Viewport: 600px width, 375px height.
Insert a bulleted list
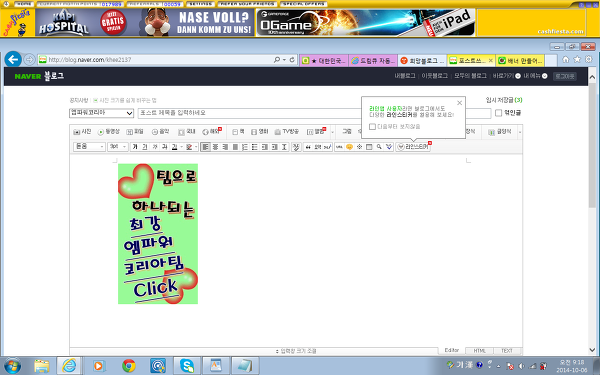255,147
